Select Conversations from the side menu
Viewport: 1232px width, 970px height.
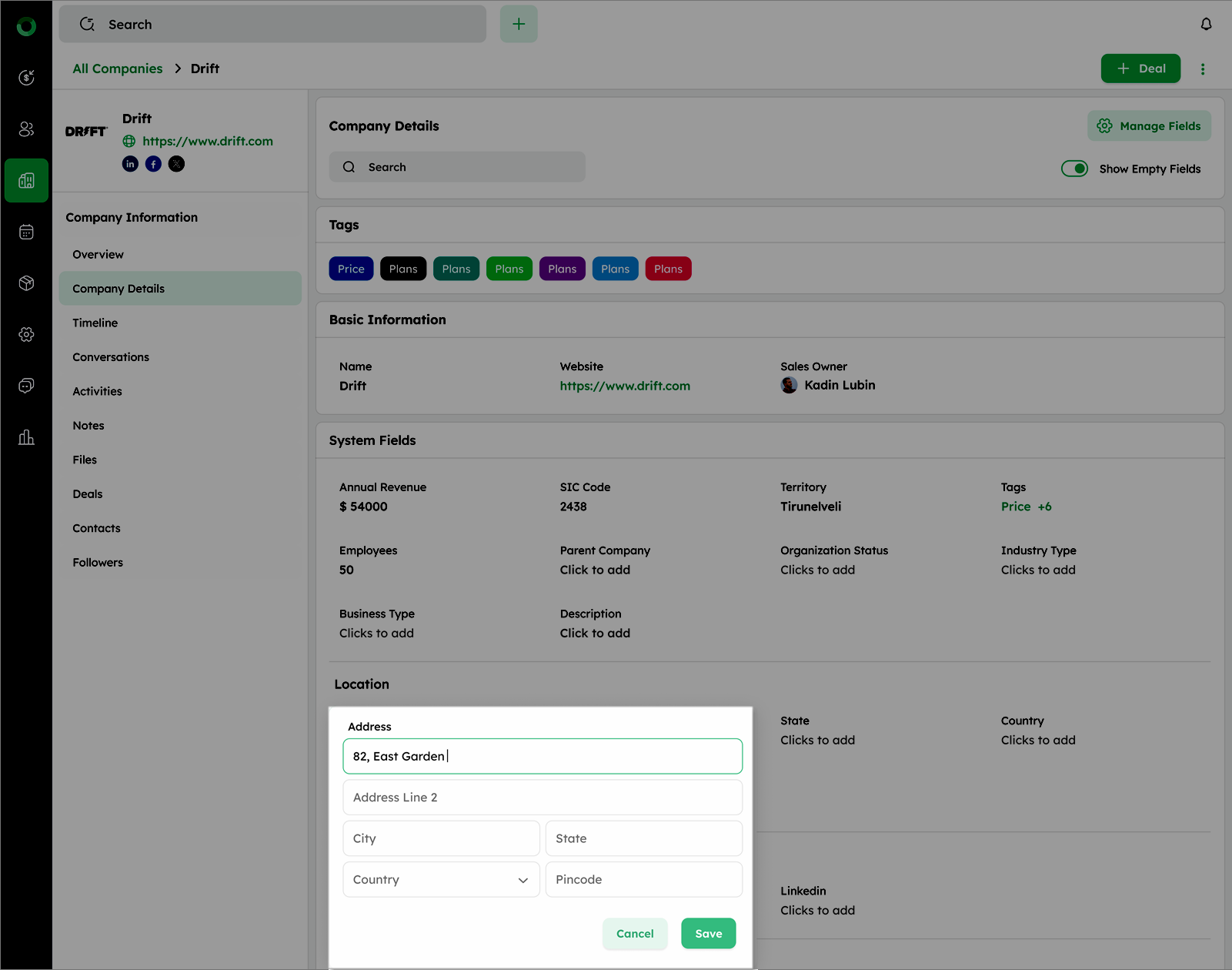(111, 357)
